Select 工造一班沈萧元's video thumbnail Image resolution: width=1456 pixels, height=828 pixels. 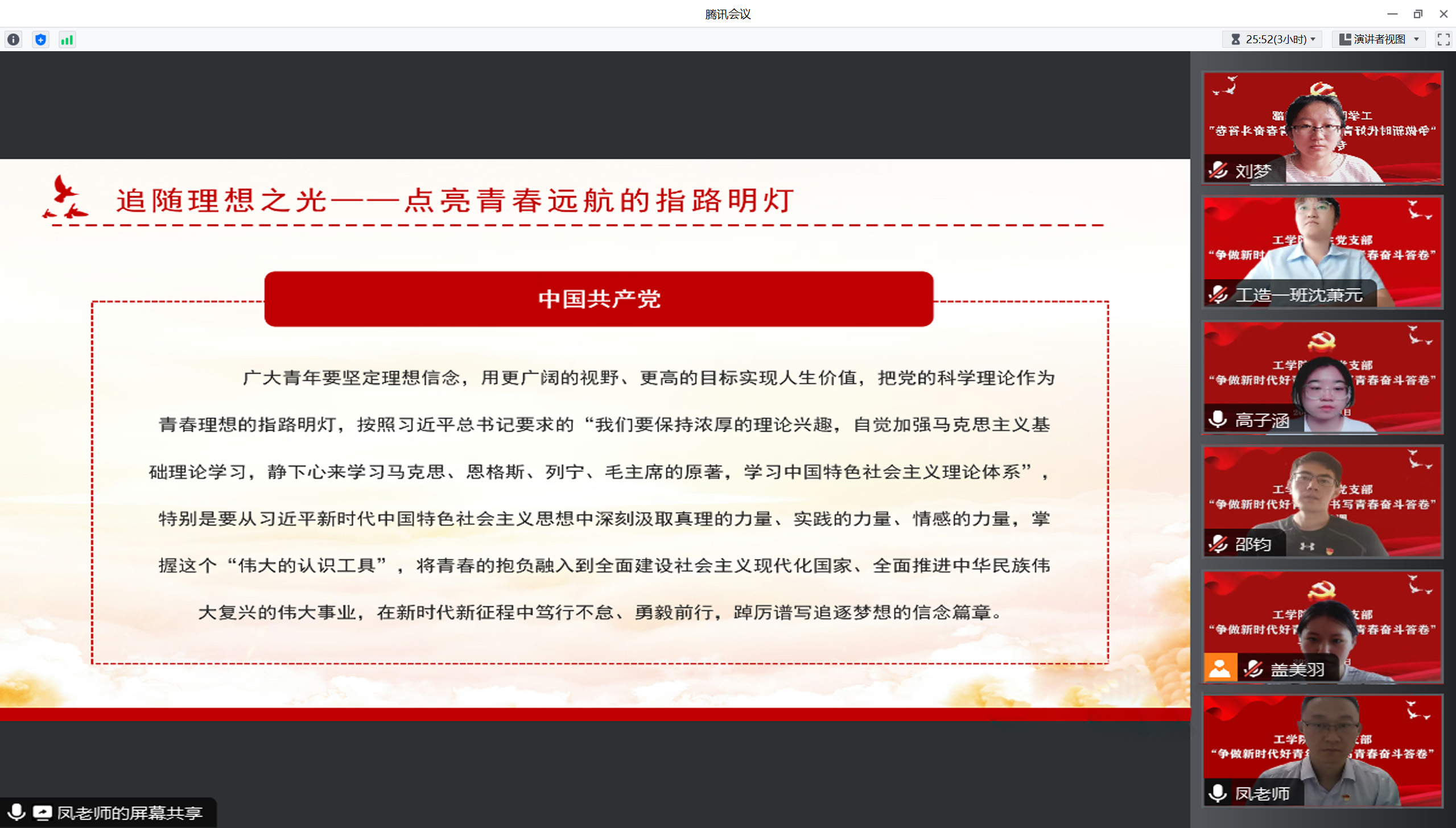coord(1322,245)
